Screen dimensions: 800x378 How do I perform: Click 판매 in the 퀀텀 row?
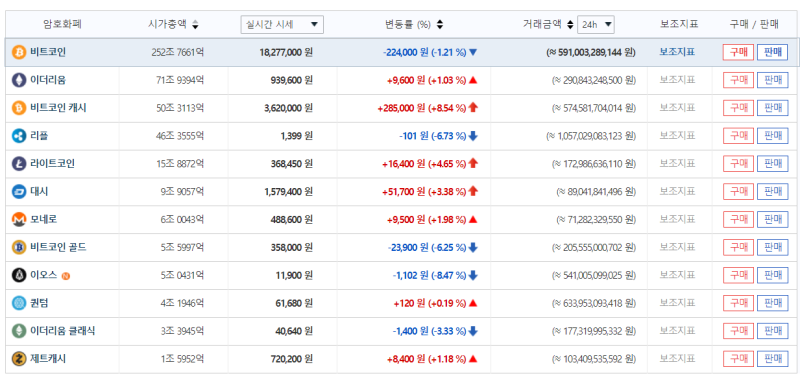(x=772, y=304)
